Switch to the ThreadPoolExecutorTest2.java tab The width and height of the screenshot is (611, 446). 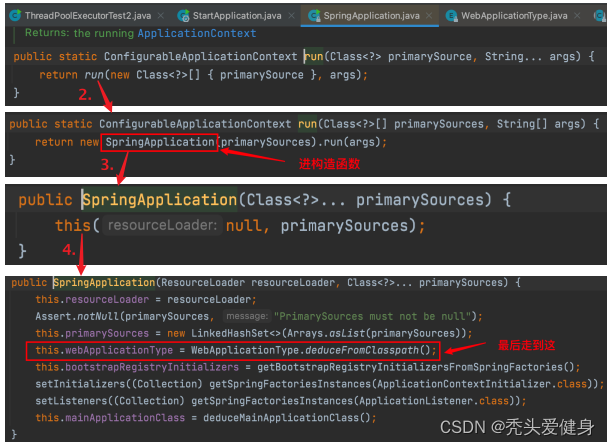[88, 16]
